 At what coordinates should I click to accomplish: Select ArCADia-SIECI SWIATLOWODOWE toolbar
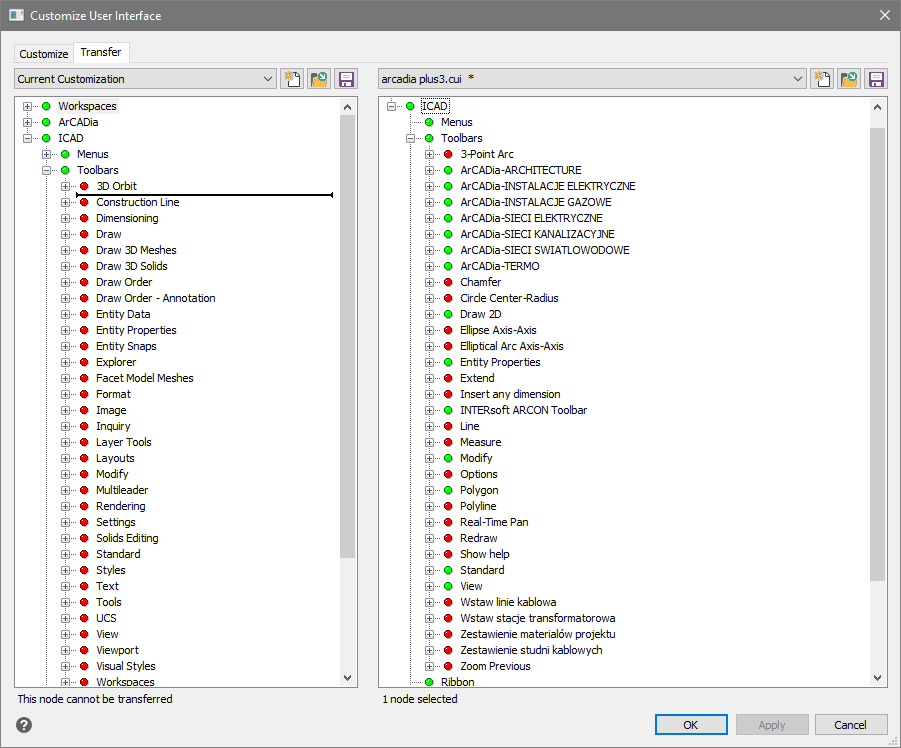pos(545,250)
